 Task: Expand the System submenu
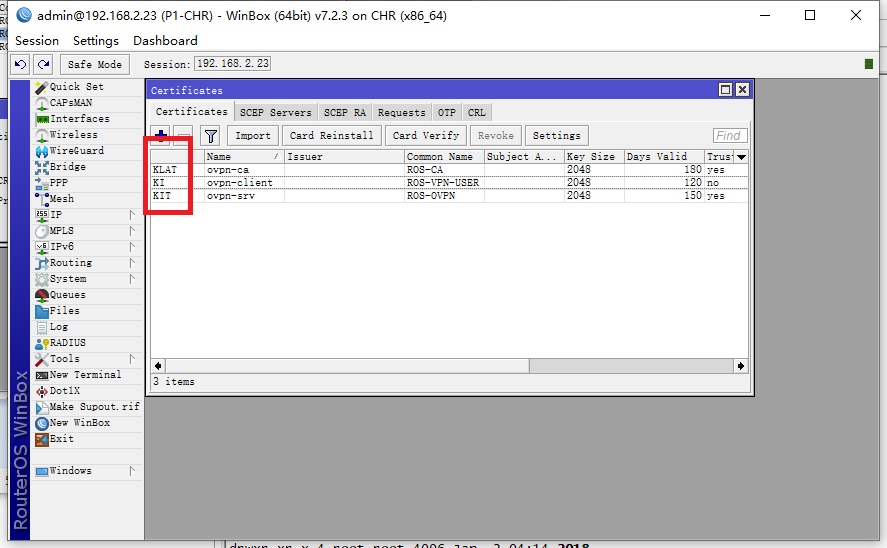tap(68, 279)
